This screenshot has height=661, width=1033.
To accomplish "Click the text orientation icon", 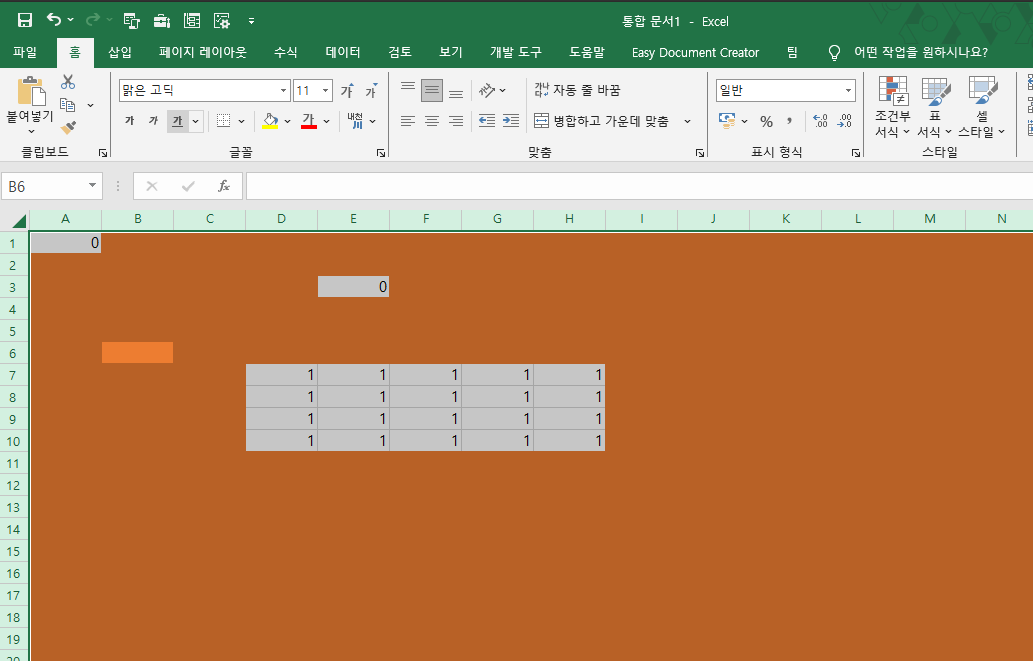I will (488, 90).
